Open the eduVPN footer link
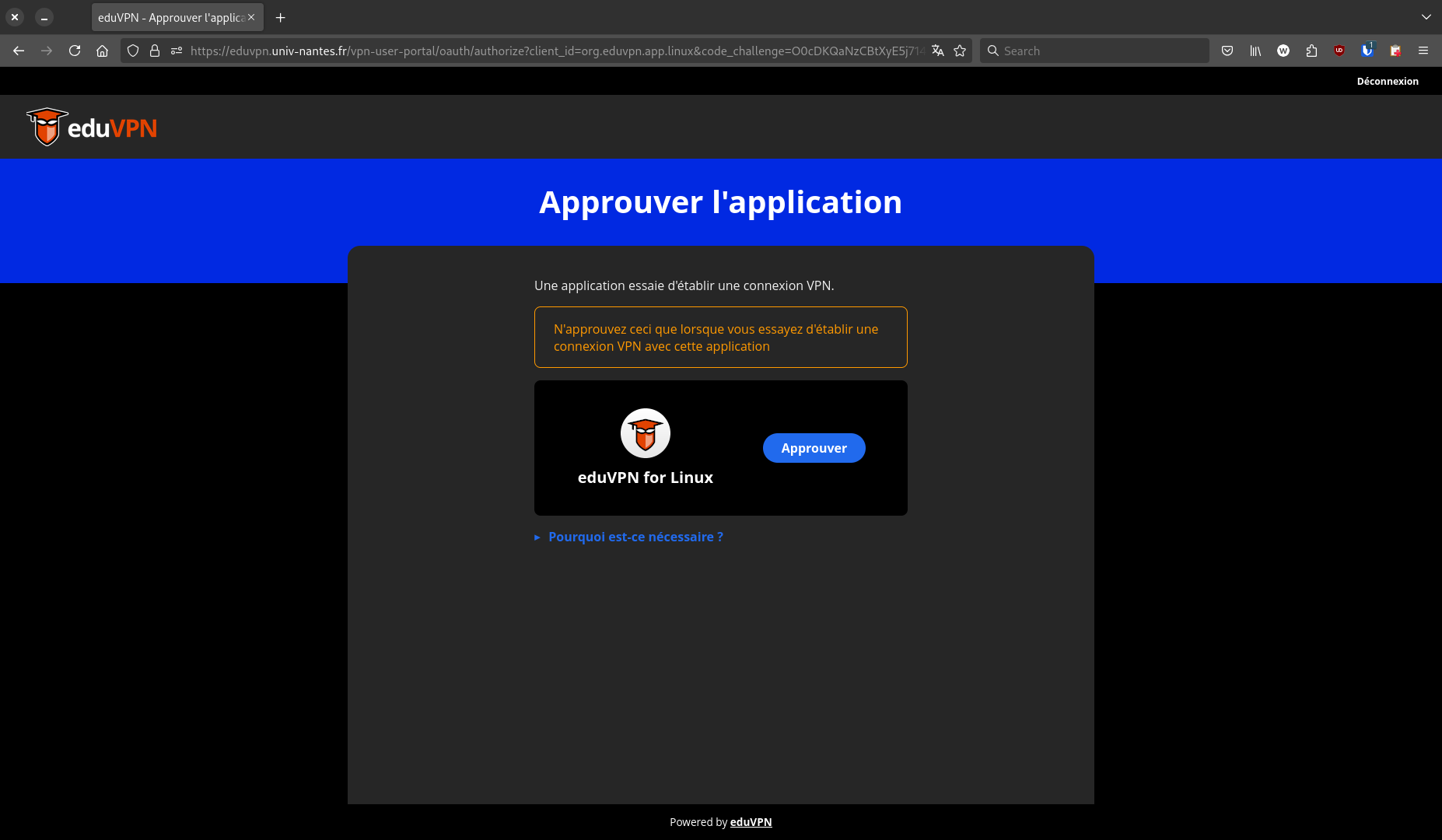This screenshot has height=840, width=1442. 751,822
